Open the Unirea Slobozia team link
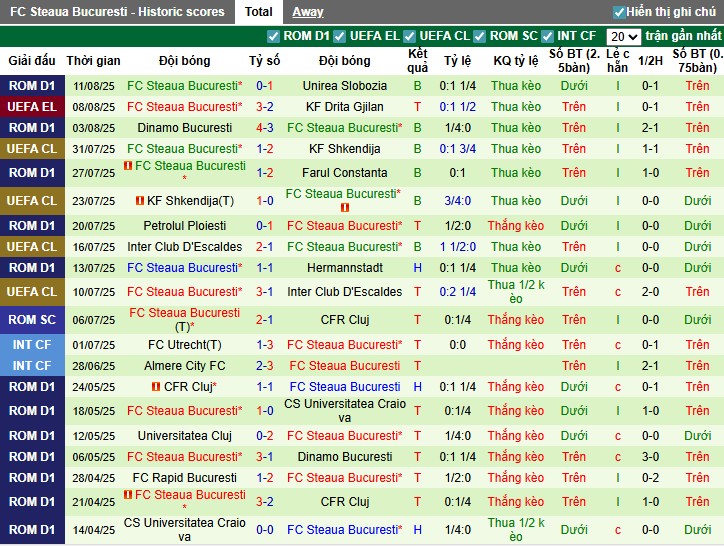This screenshot has height=546, width=724. (x=344, y=86)
